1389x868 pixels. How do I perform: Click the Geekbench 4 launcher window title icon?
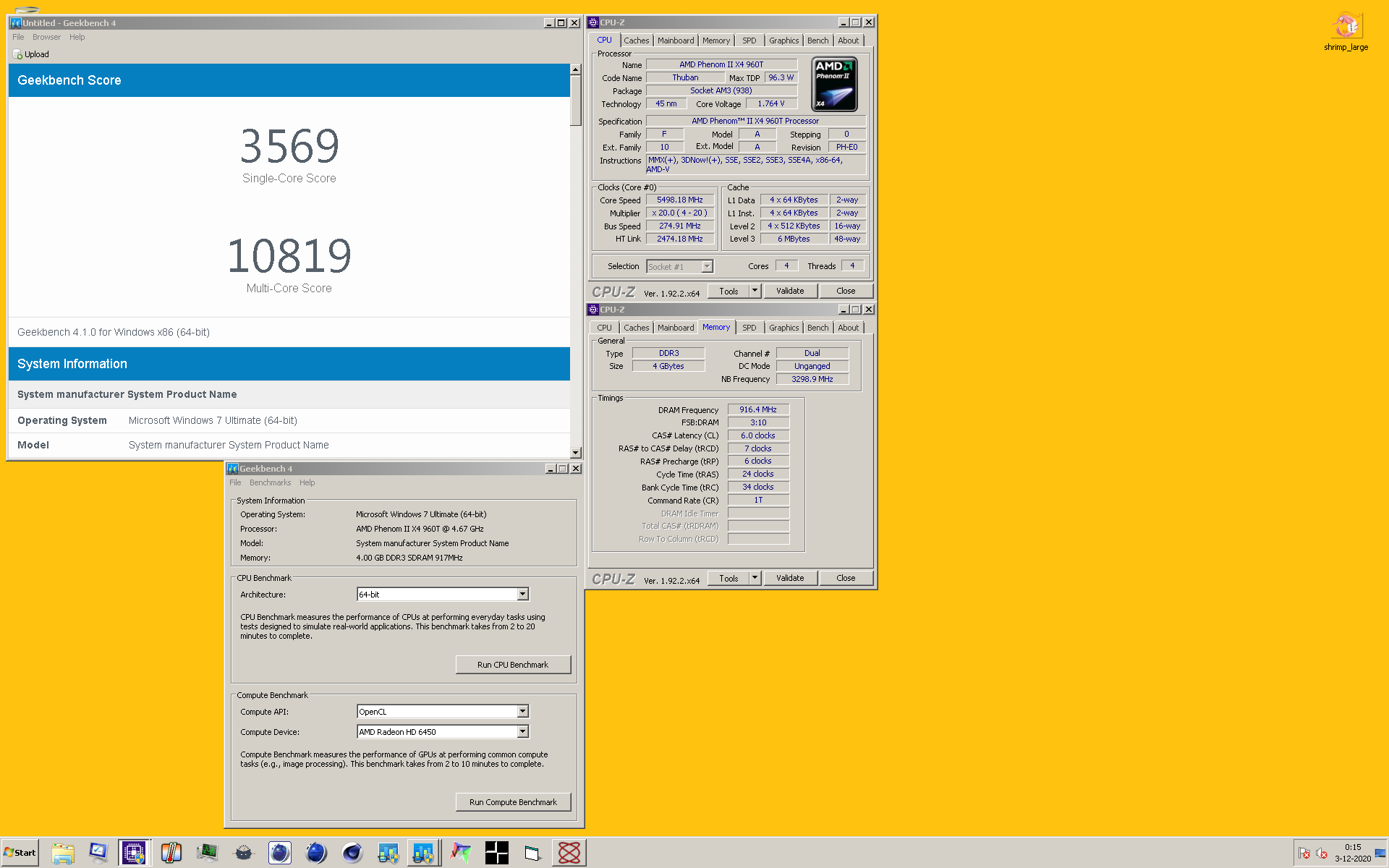tap(233, 469)
